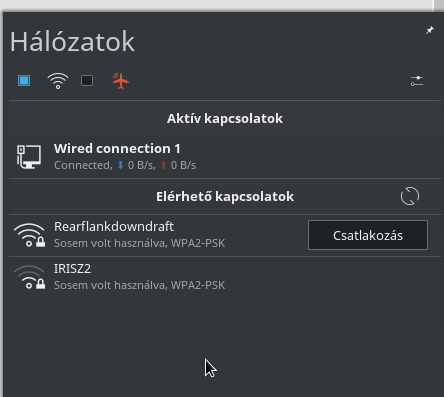Viewport: 444px width, 397px height.
Task: Select the Rearflankdowndraft network name
Action: (x=114, y=227)
